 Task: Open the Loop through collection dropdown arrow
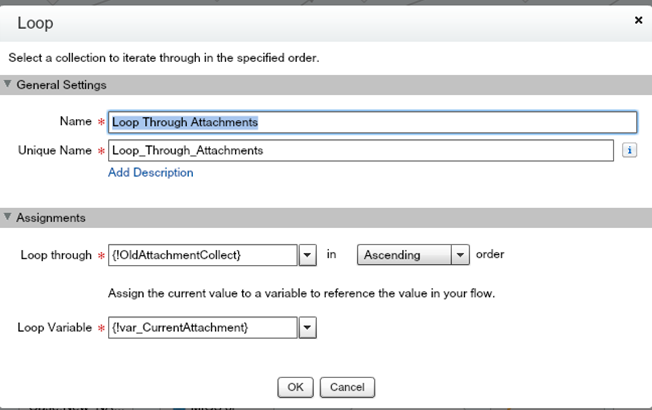pos(307,255)
